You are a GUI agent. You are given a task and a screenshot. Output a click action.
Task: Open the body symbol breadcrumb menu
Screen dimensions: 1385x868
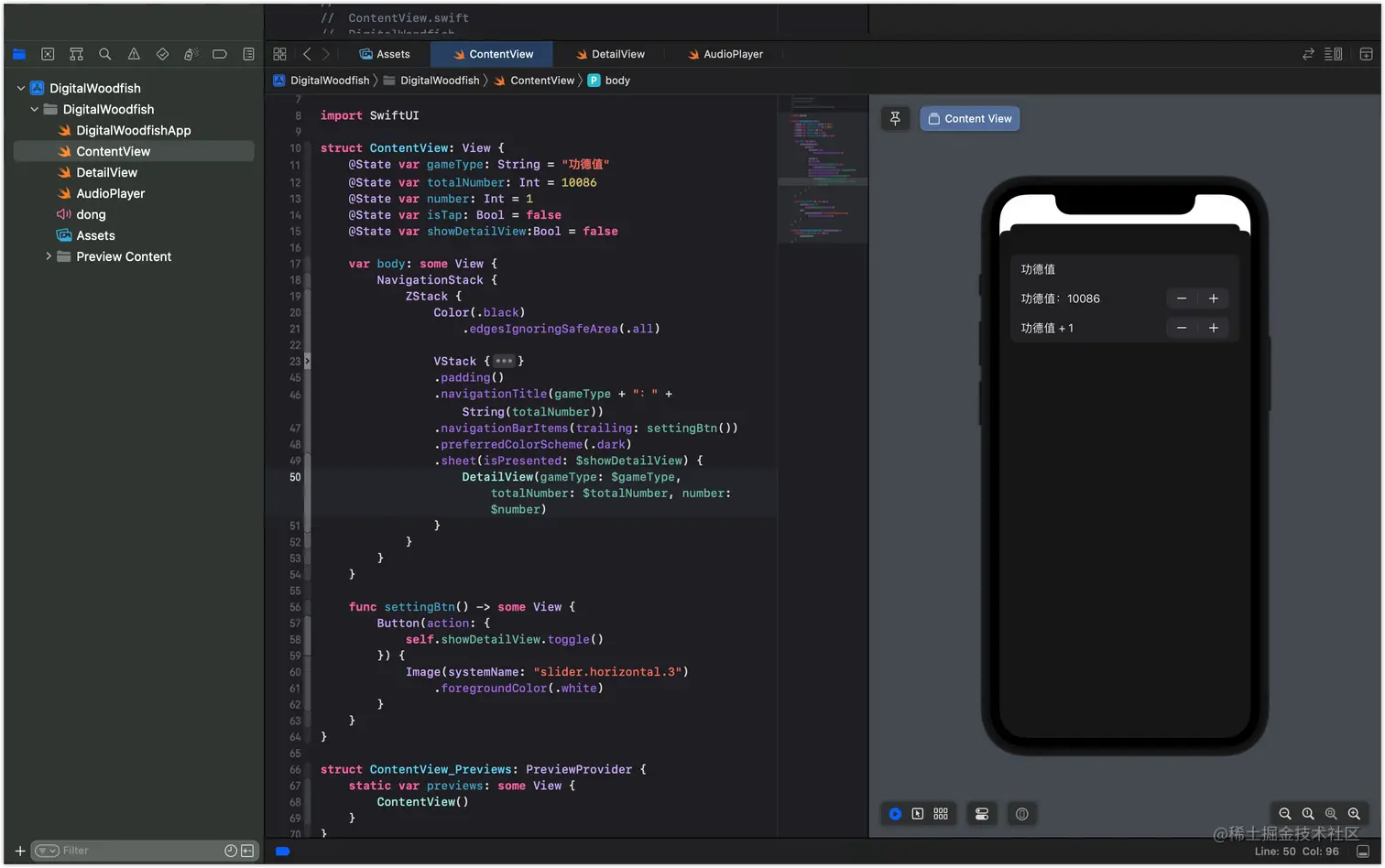[x=609, y=81]
